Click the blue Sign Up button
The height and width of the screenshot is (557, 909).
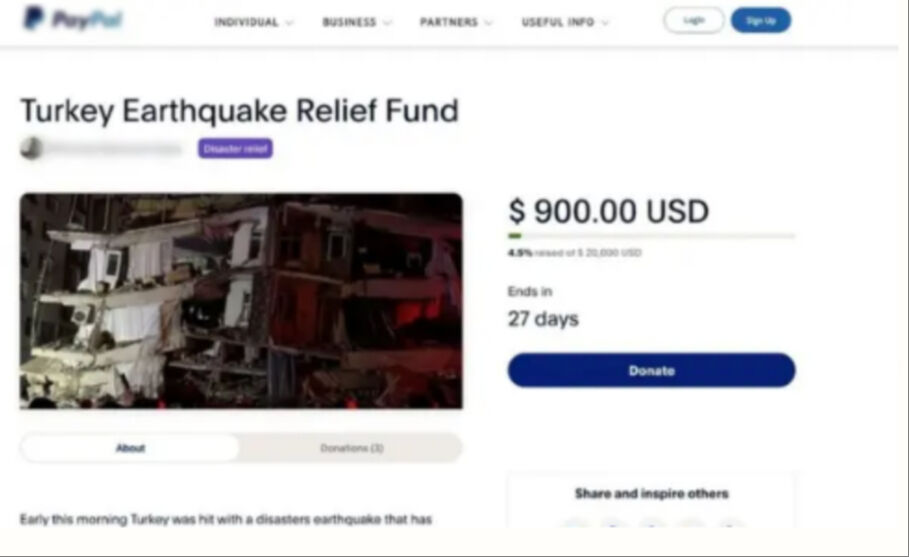pos(761,20)
